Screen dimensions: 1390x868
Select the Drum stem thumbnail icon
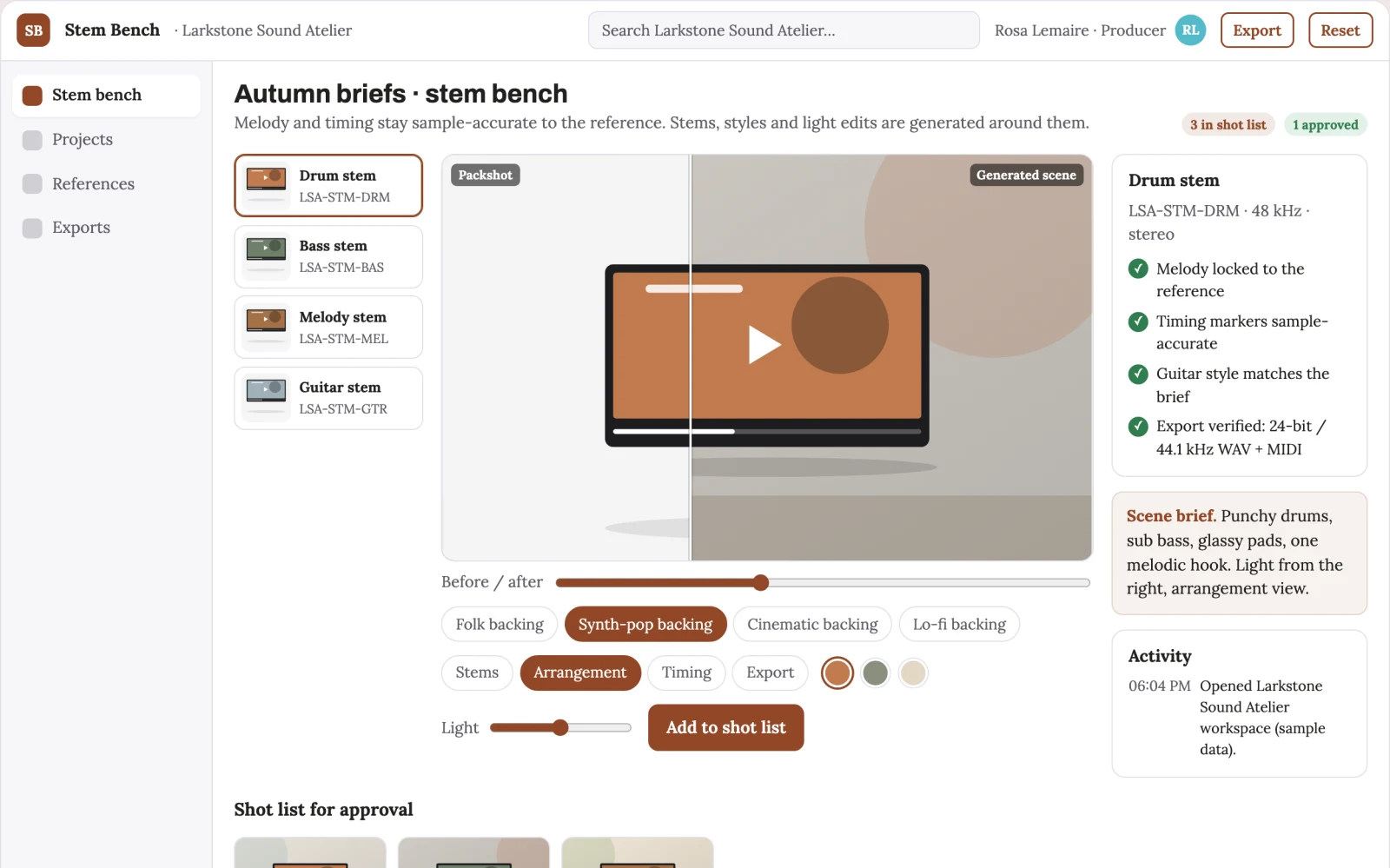266,185
